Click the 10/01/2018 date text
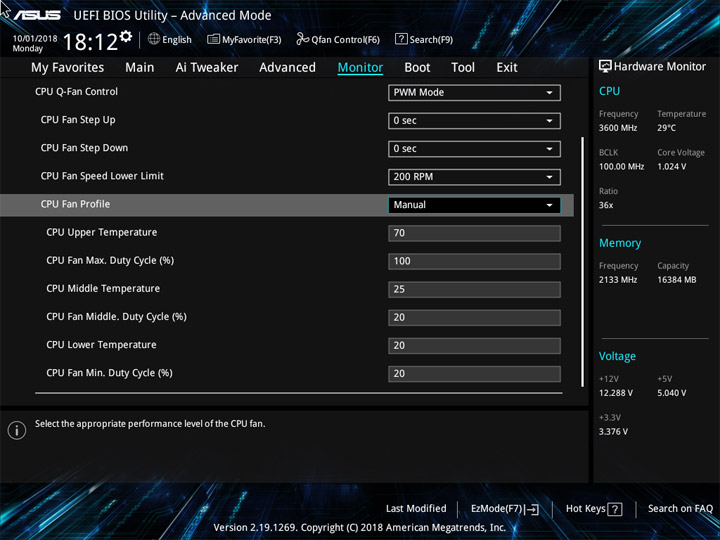This screenshot has width=720, height=540. pos(35,39)
